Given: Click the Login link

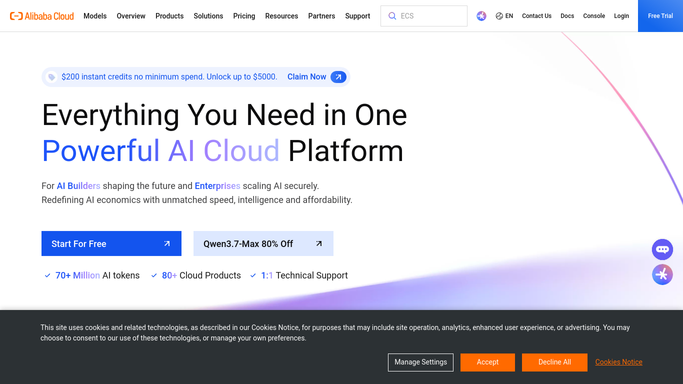Looking at the screenshot, I should (621, 16).
